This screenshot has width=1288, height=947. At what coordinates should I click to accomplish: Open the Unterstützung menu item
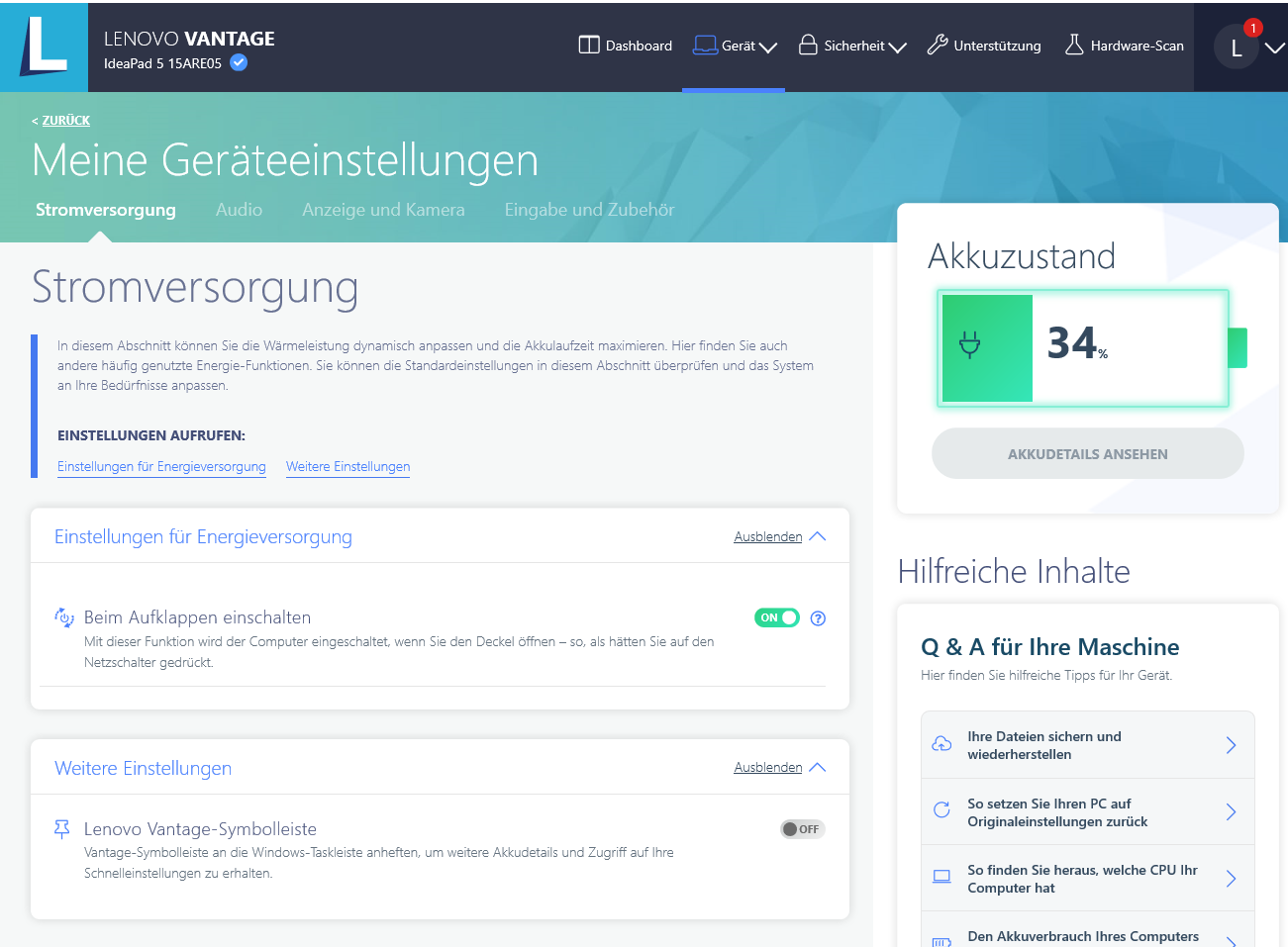(x=984, y=46)
